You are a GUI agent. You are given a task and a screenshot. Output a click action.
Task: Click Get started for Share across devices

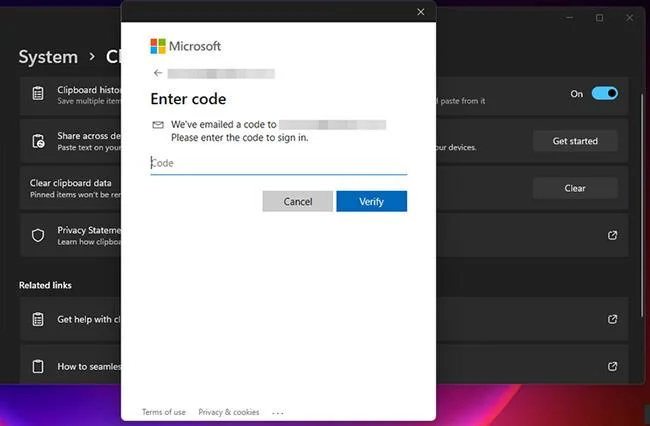(575, 141)
